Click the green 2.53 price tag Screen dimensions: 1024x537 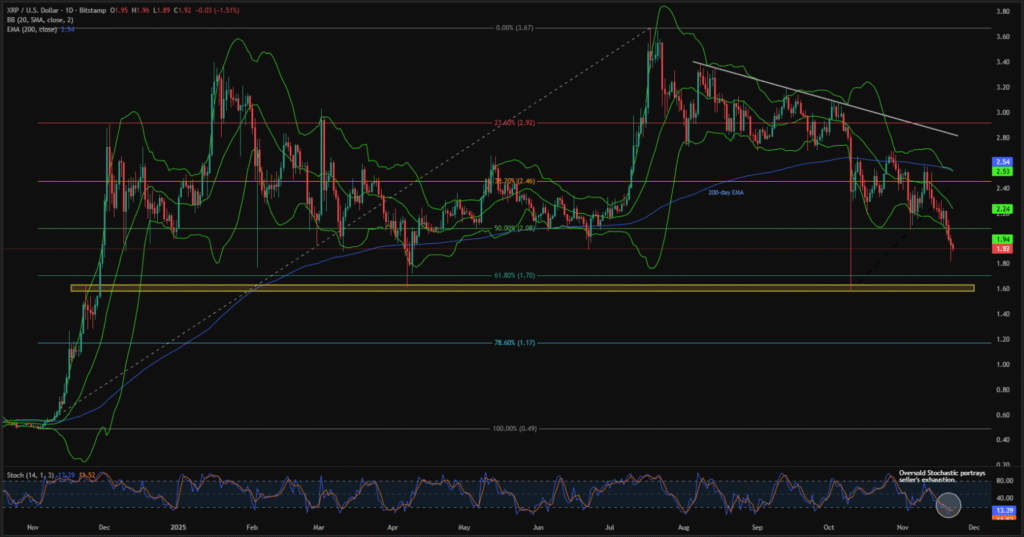(x=1002, y=171)
